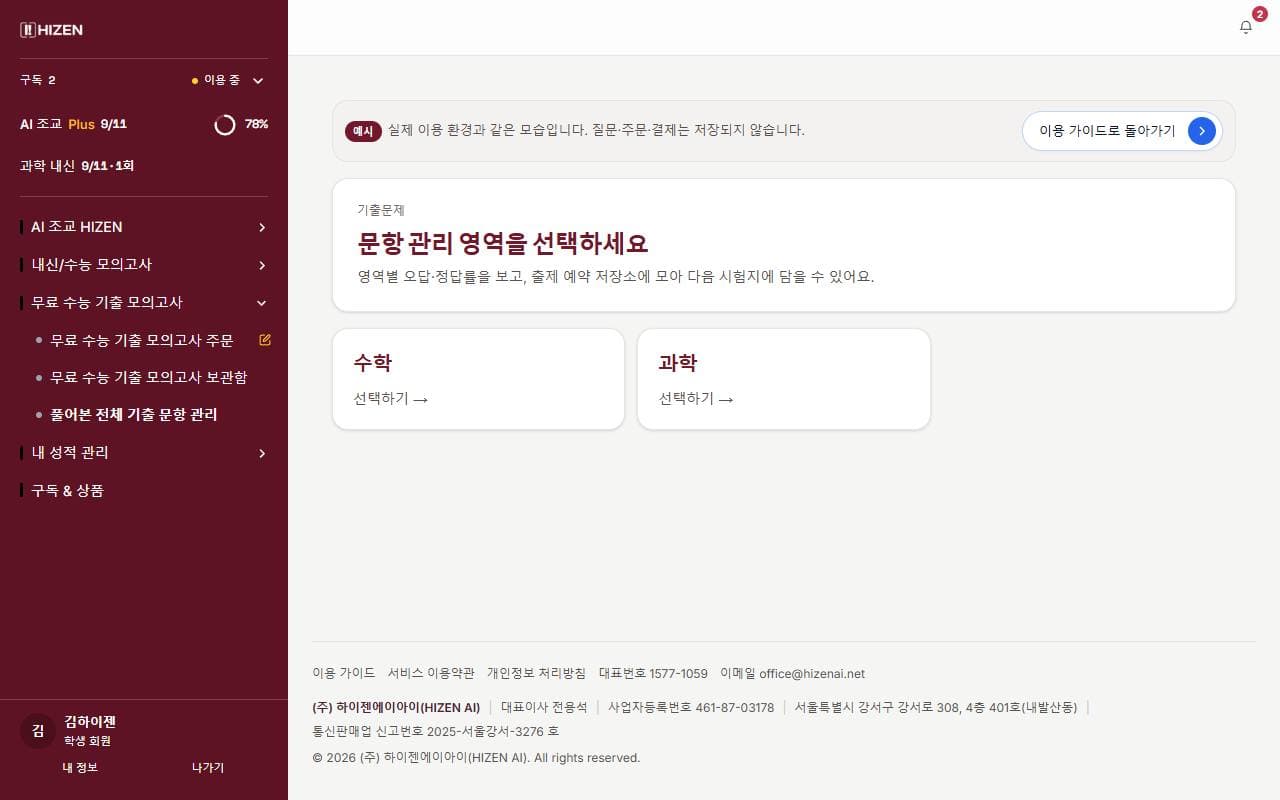Open the 내신/수능 모의고사 menu
Image resolution: width=1280 pixels, height=800 pixels.
pos(144,265)
